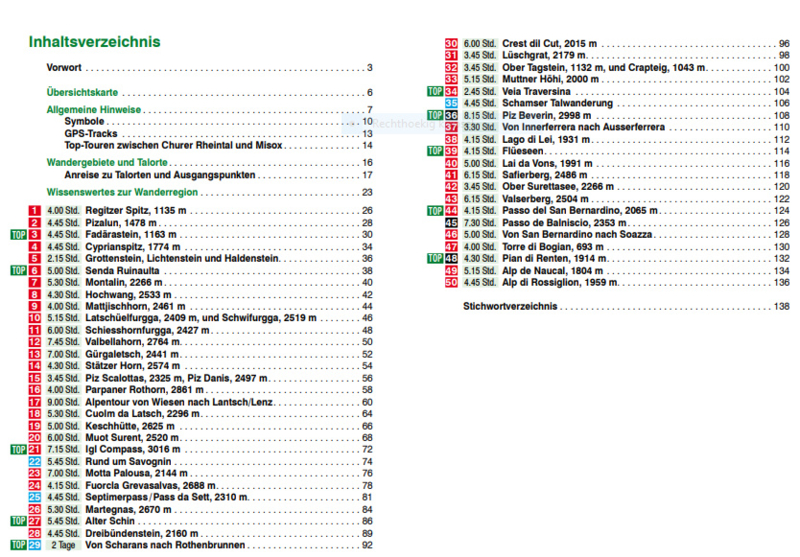Select Lago di Lei, 1931 m entry
Image resolution: width=800 pixels, height=557 pixels.
(x=546, y=139)
